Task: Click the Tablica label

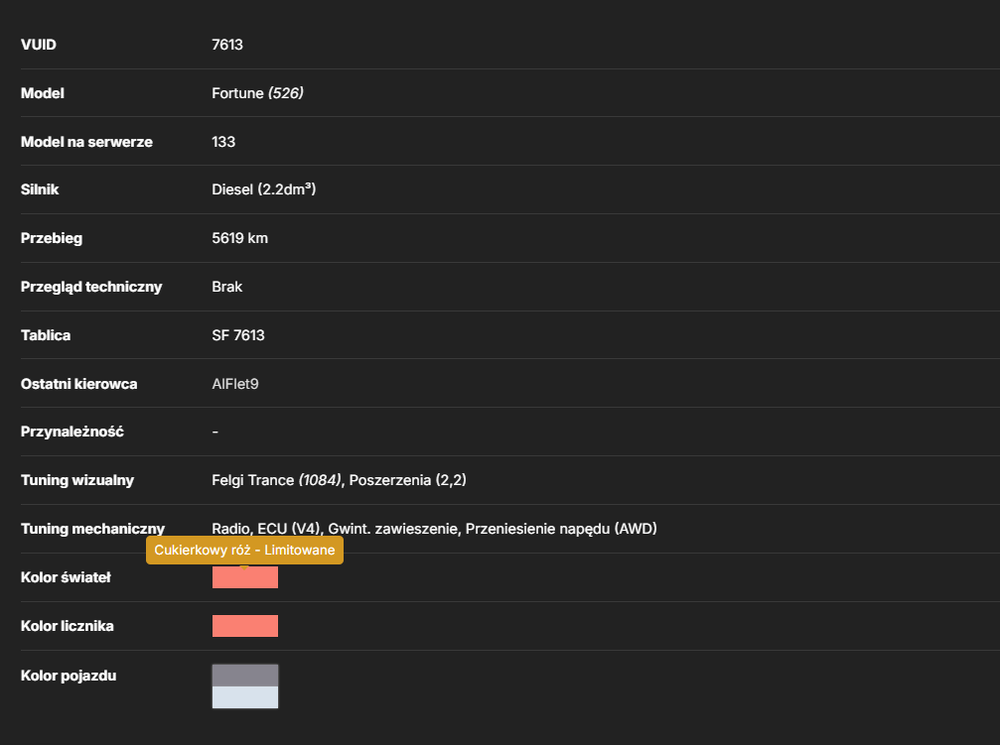Action: coord(46,335)
